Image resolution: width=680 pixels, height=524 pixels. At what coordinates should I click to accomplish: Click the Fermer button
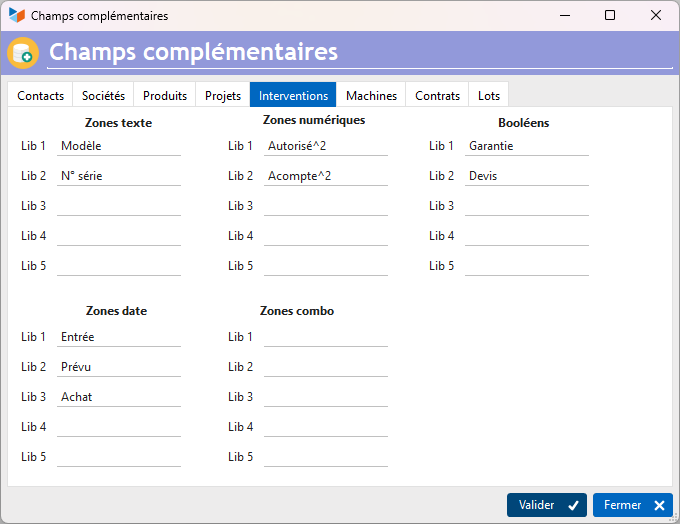[633, 505]
